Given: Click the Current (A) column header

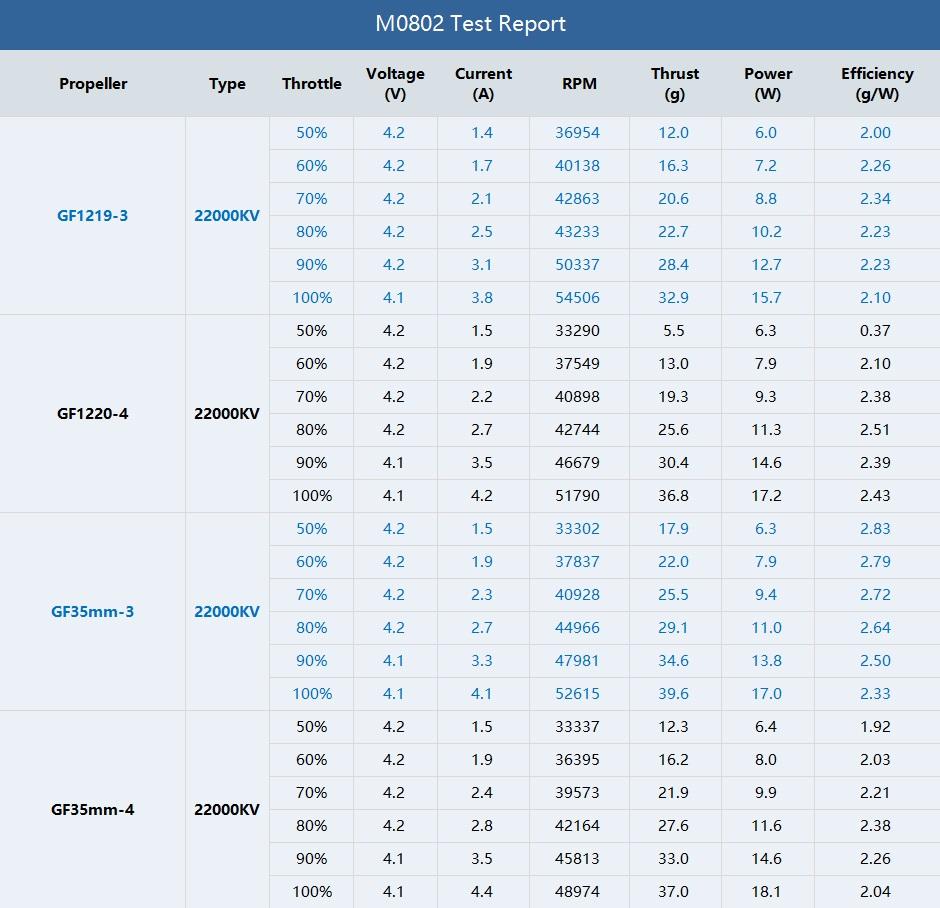Looking at the screenshot, I should click(483, 84).
